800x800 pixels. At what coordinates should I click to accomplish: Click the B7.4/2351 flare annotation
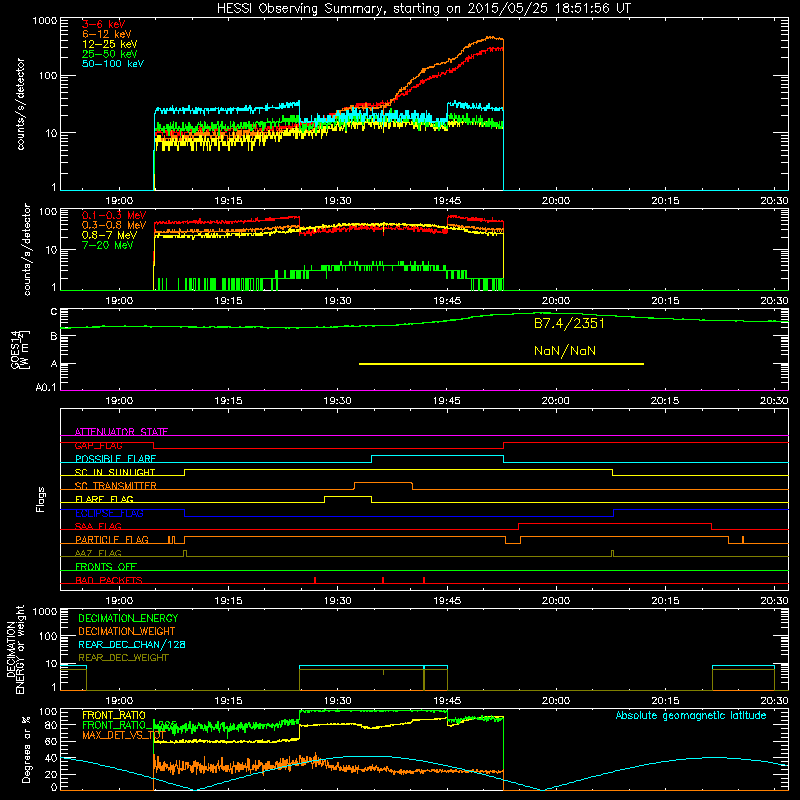pyautogui.click(x=569, y=323)
